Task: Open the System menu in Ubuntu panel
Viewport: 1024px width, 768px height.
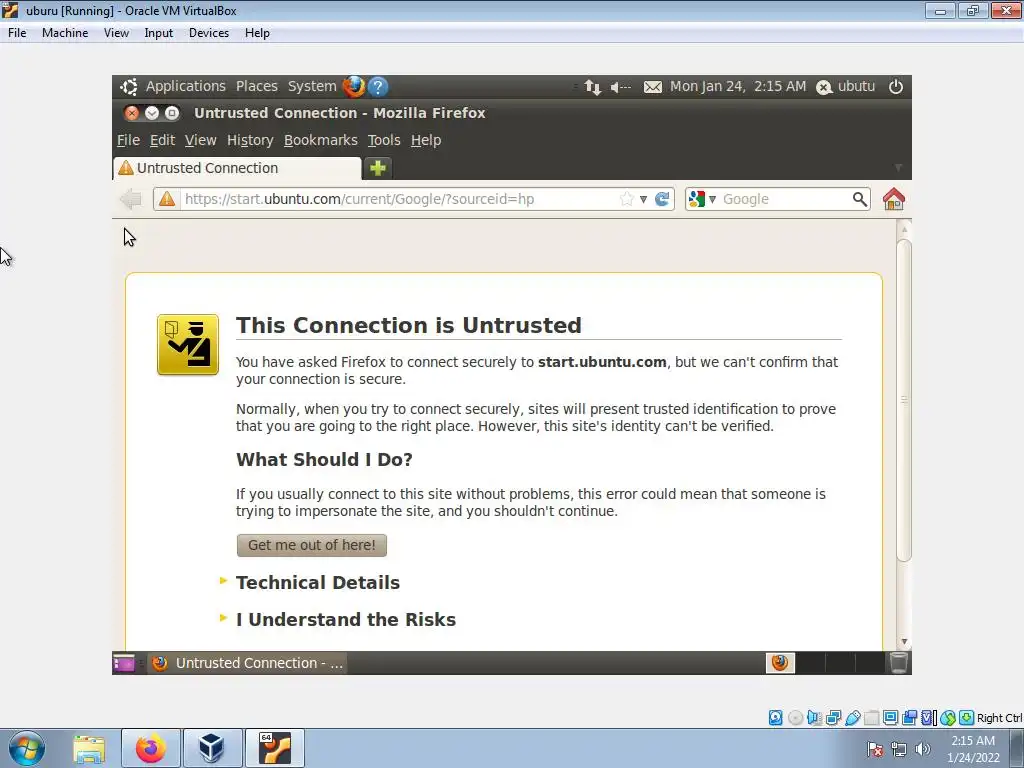Action: (x=312, y=86)
